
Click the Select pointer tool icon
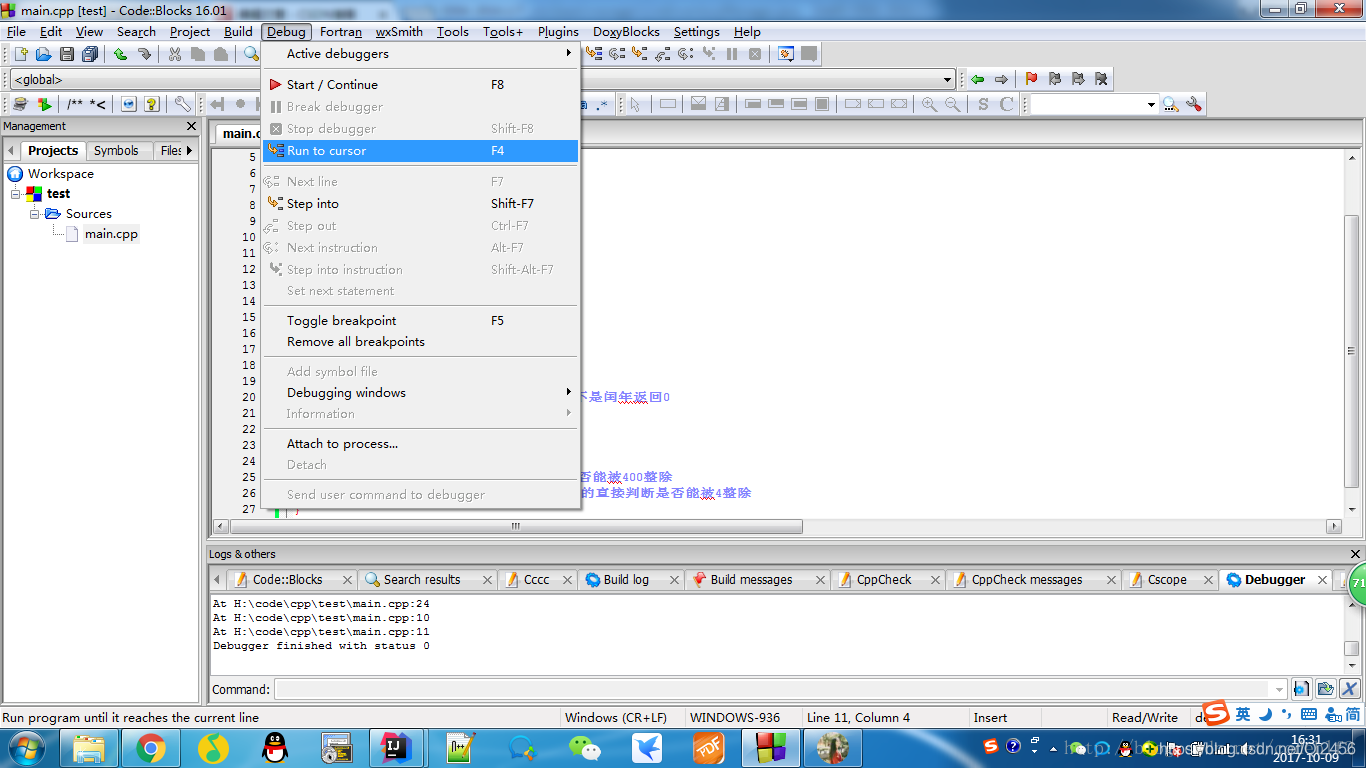(635, 104)
